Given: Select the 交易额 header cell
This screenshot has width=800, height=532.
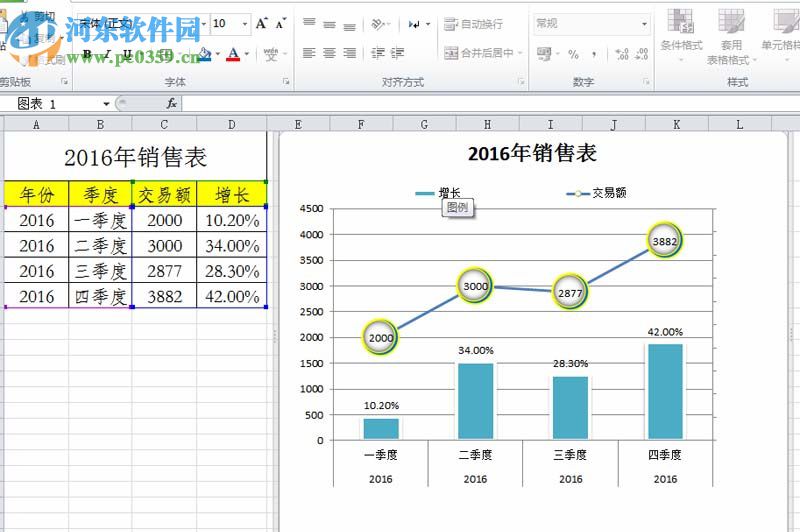Looking at the screenshot, I should tap(164, 194).
